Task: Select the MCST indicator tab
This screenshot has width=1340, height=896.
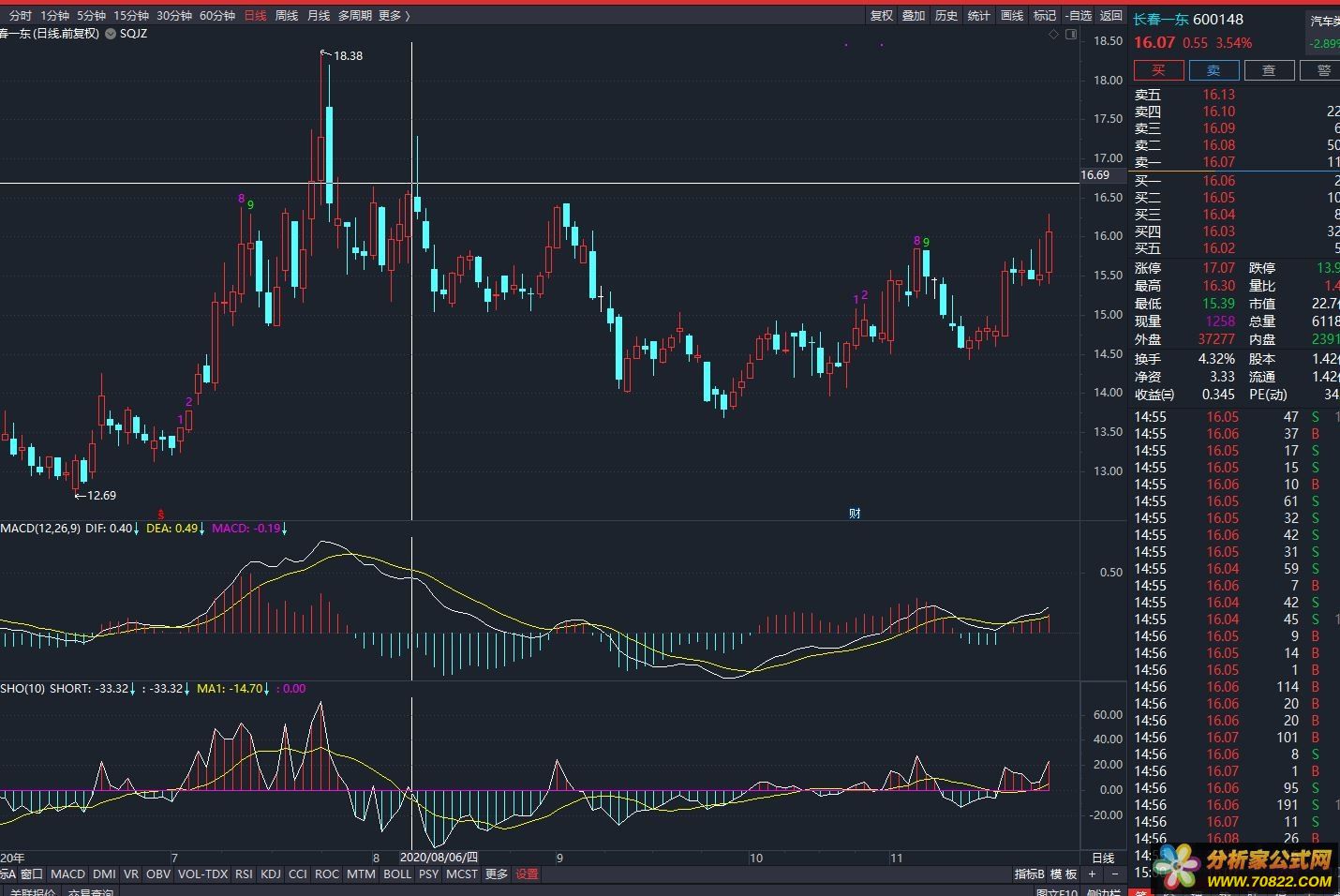Action: [x=461, y=874]
